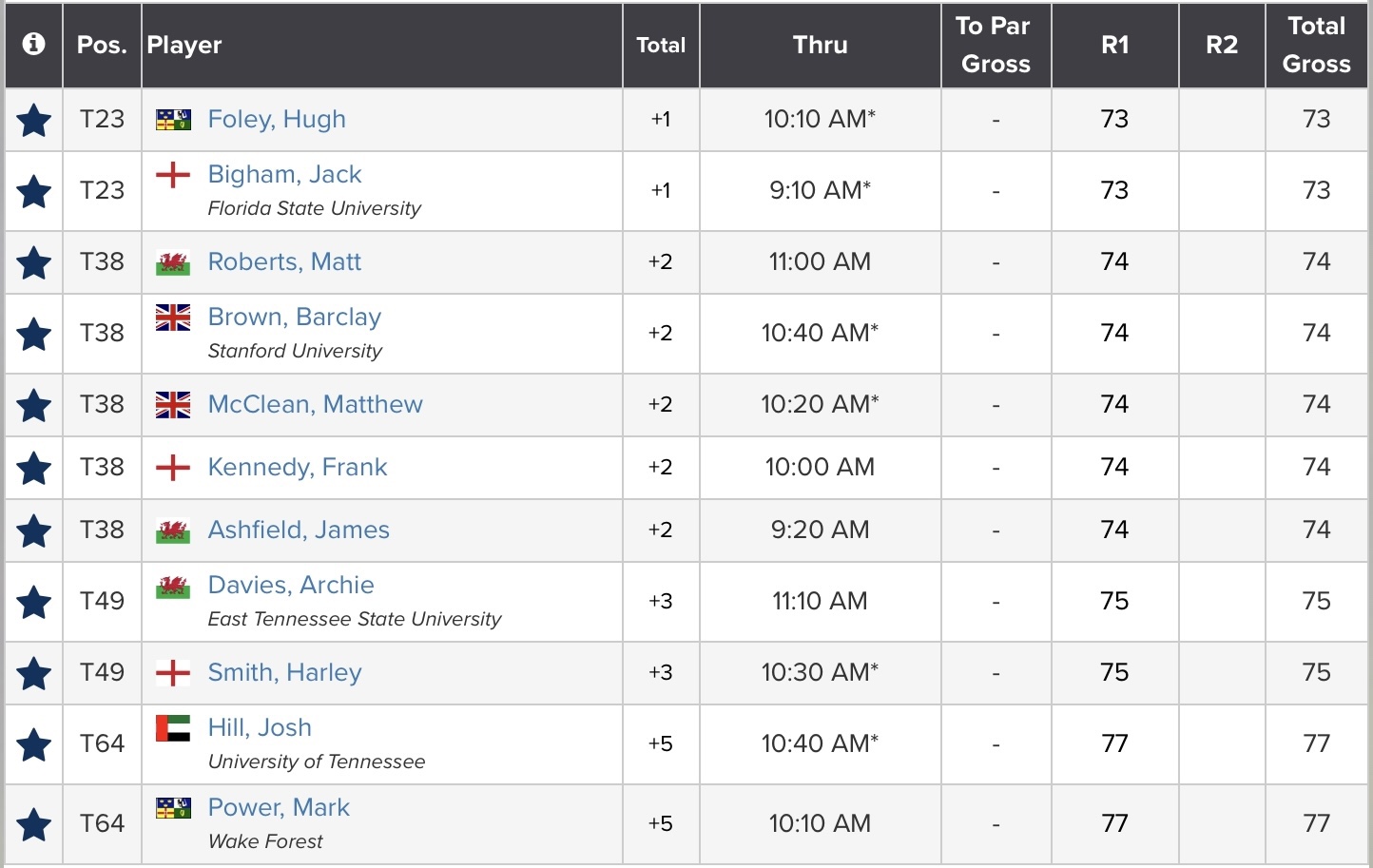The height and width of the screenshot is (868, 1373).
Task: Open McClean, Matthew player profile
Action: tap(315, 405)
